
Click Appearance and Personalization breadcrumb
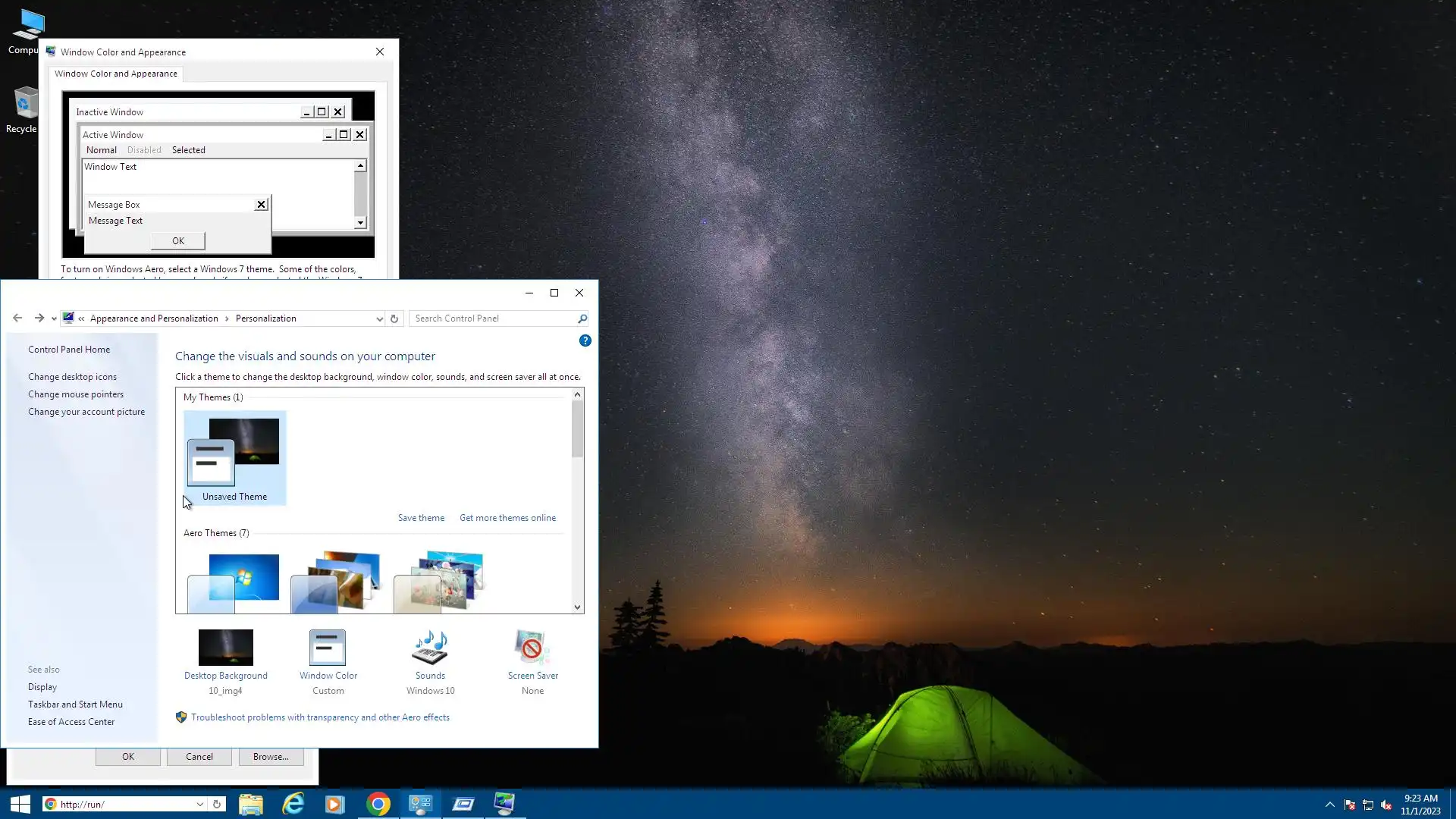point(154,318)
